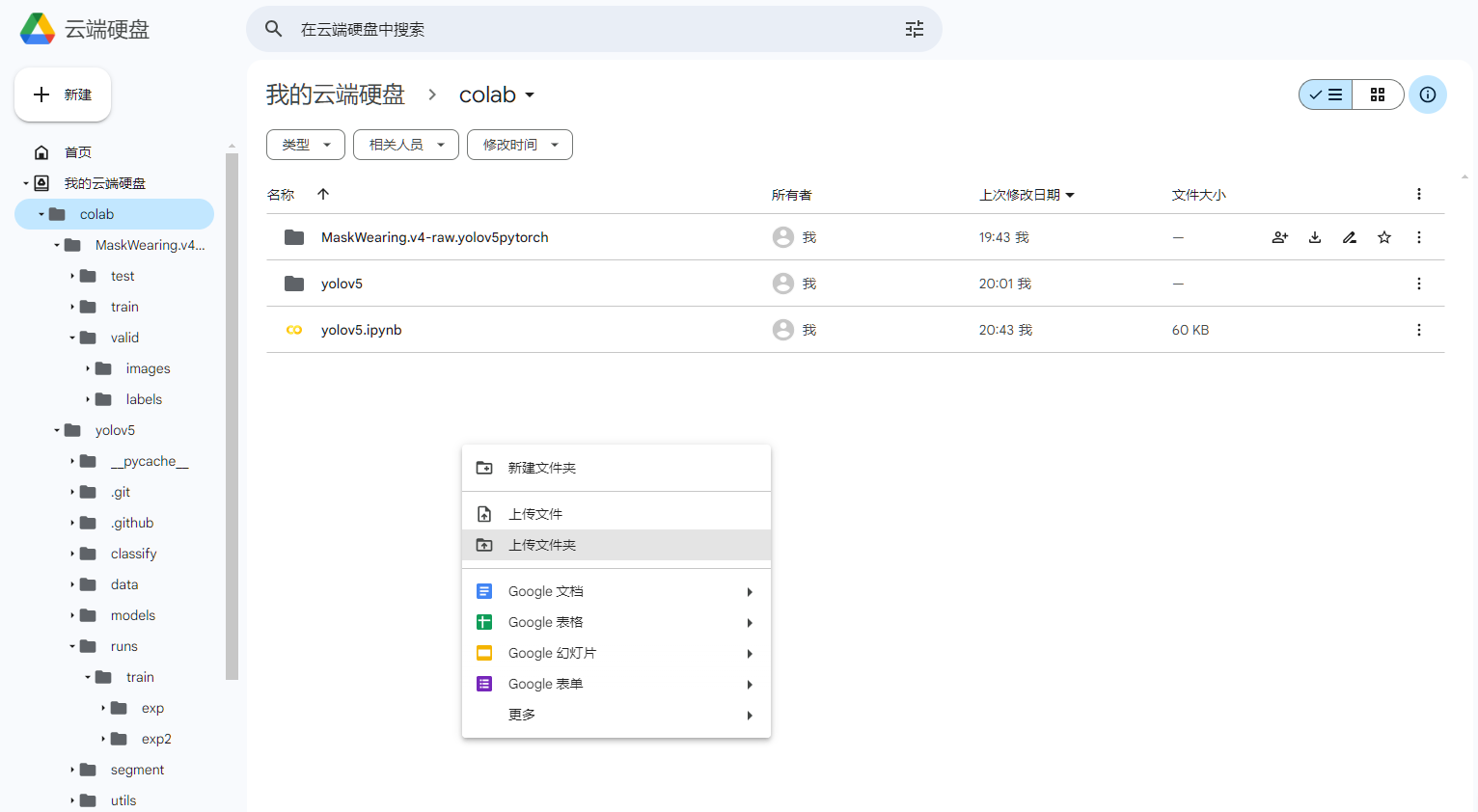This screenshot has width=1478, height=812.
Task: Click the My Drive icon in sidebar
Action: tap(41, 183)
